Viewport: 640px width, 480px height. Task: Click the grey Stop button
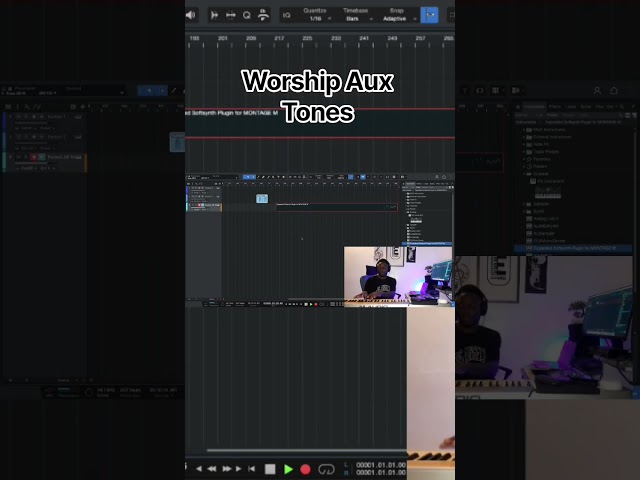(270, 469)
